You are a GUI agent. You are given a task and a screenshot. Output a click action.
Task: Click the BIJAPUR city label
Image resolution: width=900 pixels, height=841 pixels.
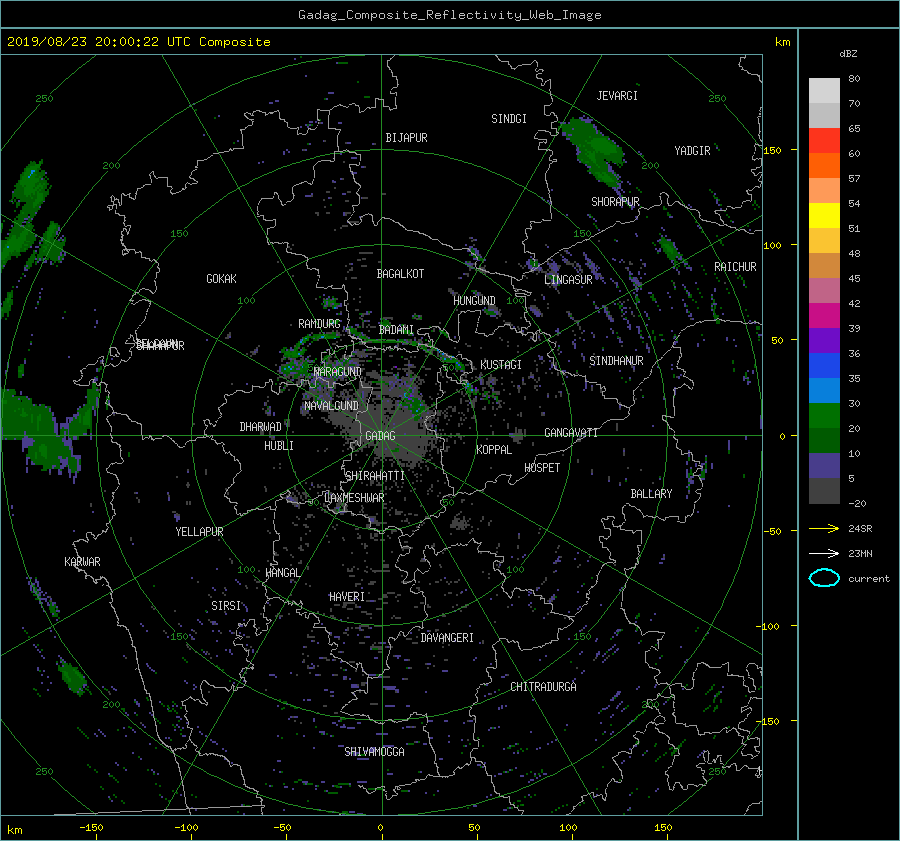tap(406, 138)
